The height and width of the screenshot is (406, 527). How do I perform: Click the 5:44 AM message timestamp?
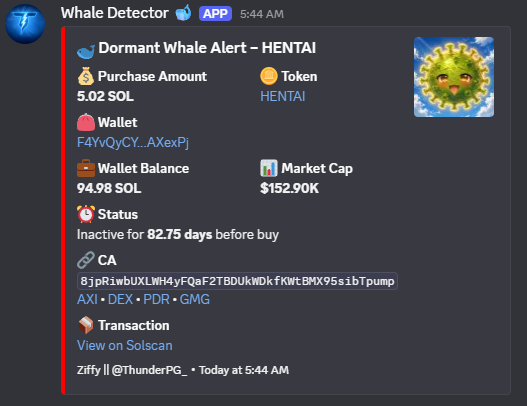tap(262, 14)
